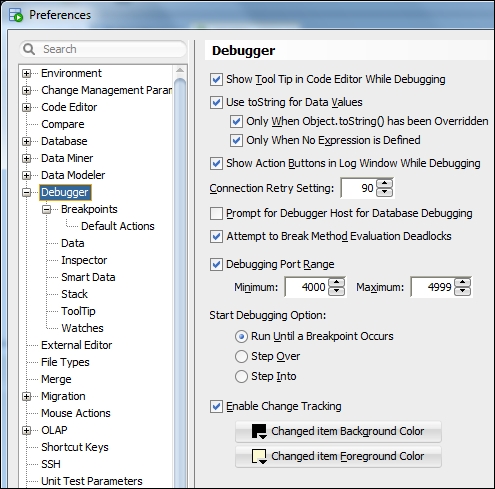The height and width of the screenshot is (489, 495).
Task: Click the Preferences window title icon
Action: point(16,15)
